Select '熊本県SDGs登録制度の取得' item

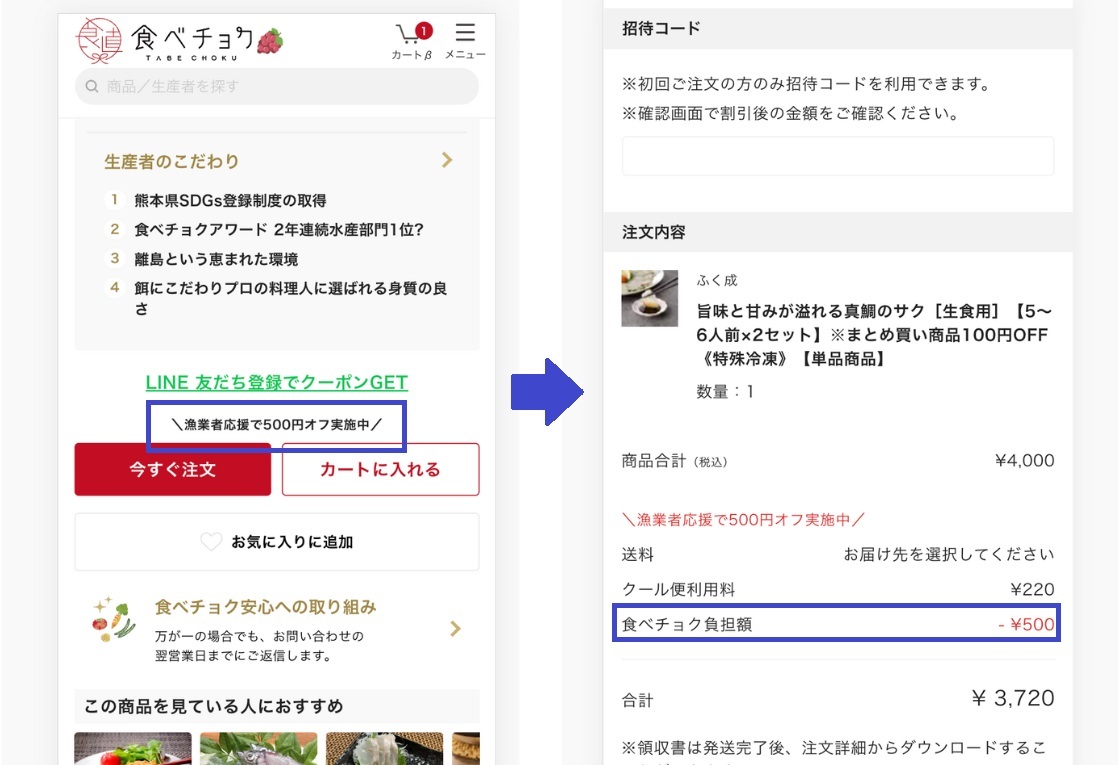pyautogui.click(x=230, y=201)
